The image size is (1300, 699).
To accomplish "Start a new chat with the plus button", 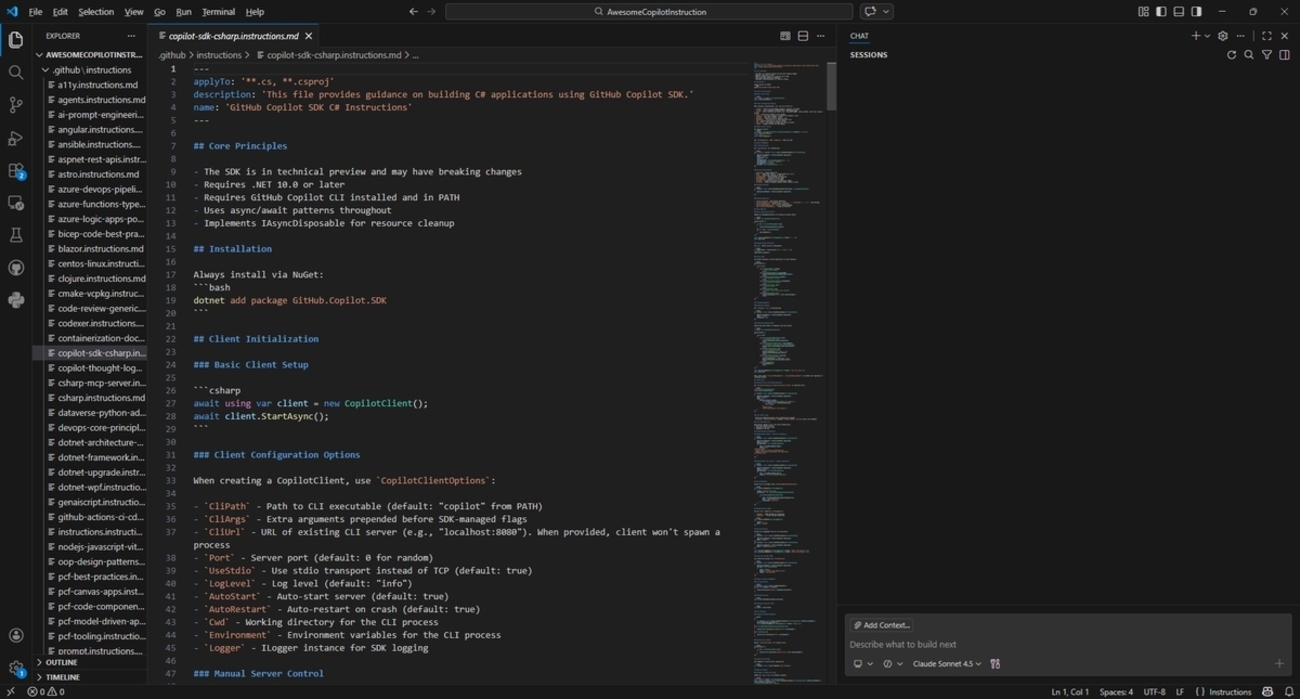I will click(x=1196, y=36).
